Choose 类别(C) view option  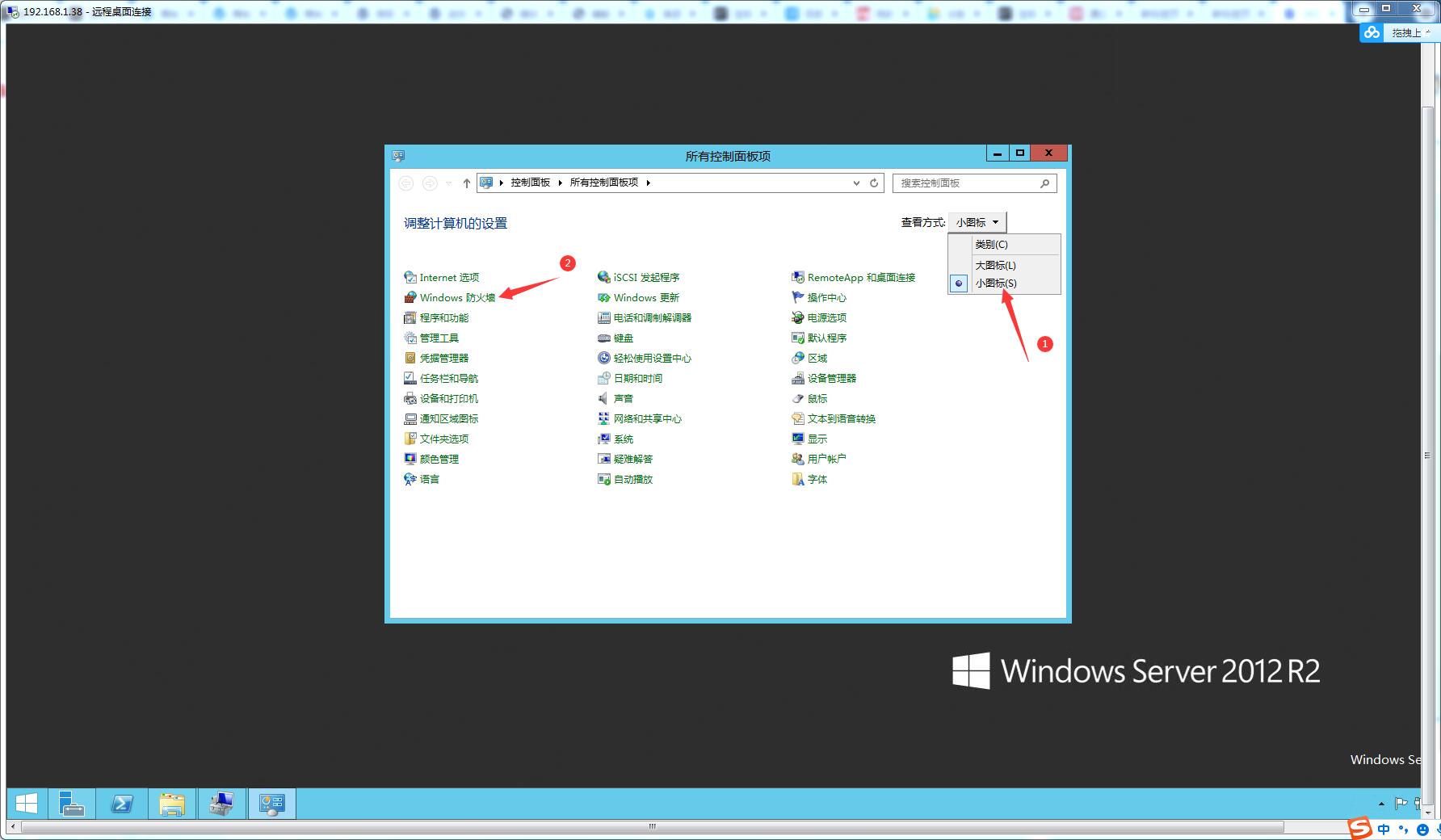pos(991,245)
